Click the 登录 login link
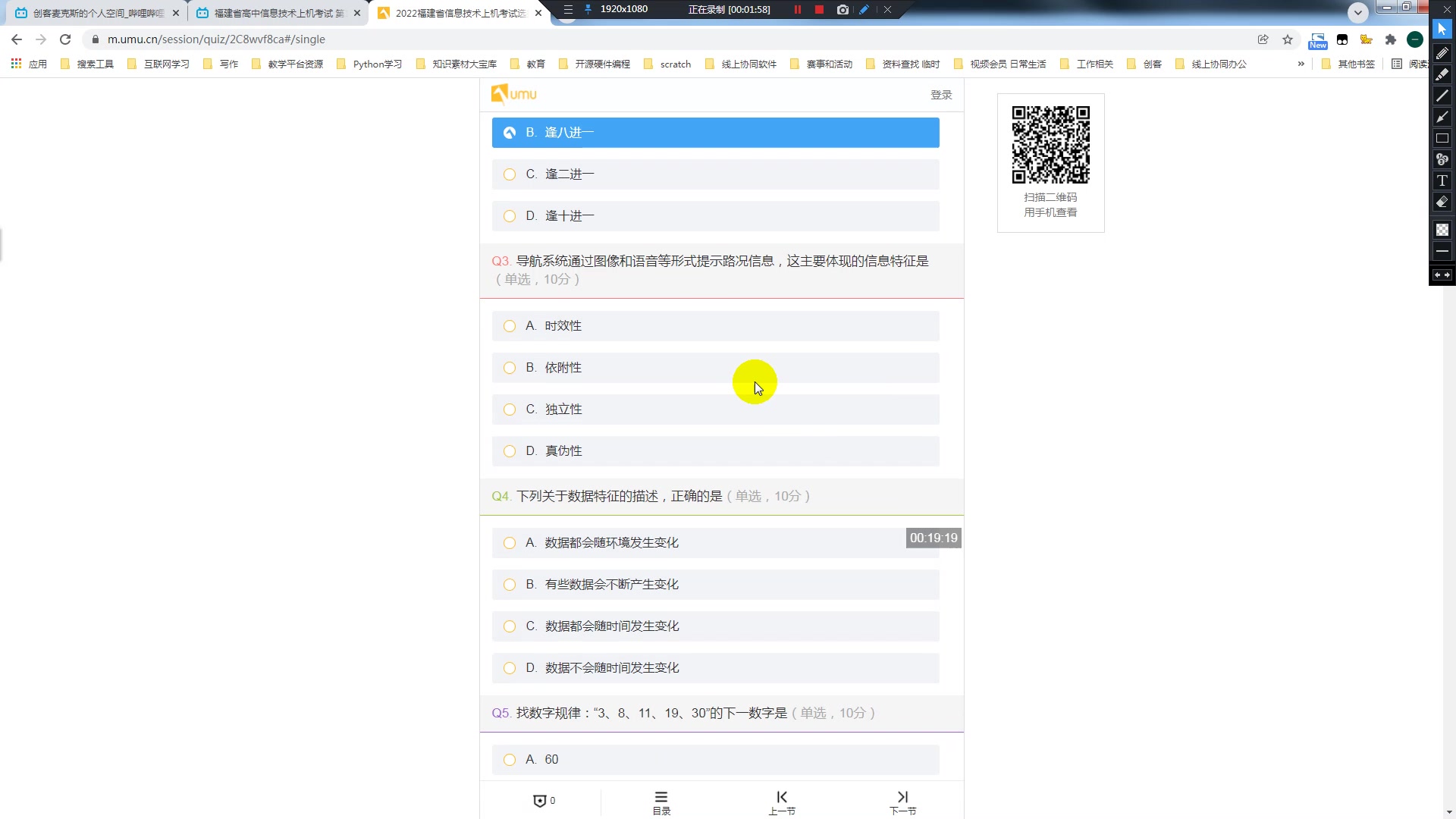1456x819 pixels. 941,95
